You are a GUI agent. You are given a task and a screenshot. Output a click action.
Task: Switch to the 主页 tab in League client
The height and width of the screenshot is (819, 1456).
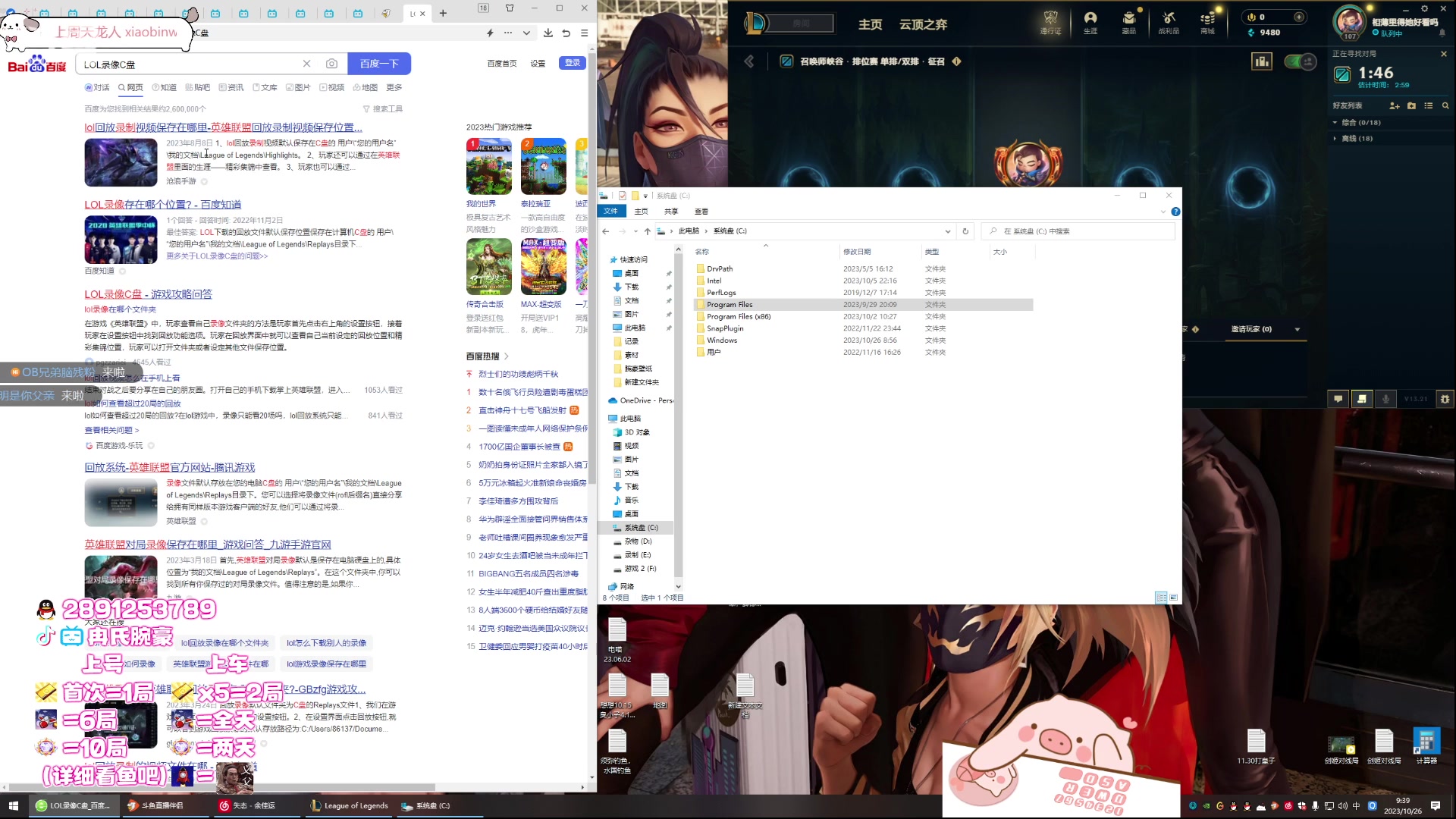(870, 24)
